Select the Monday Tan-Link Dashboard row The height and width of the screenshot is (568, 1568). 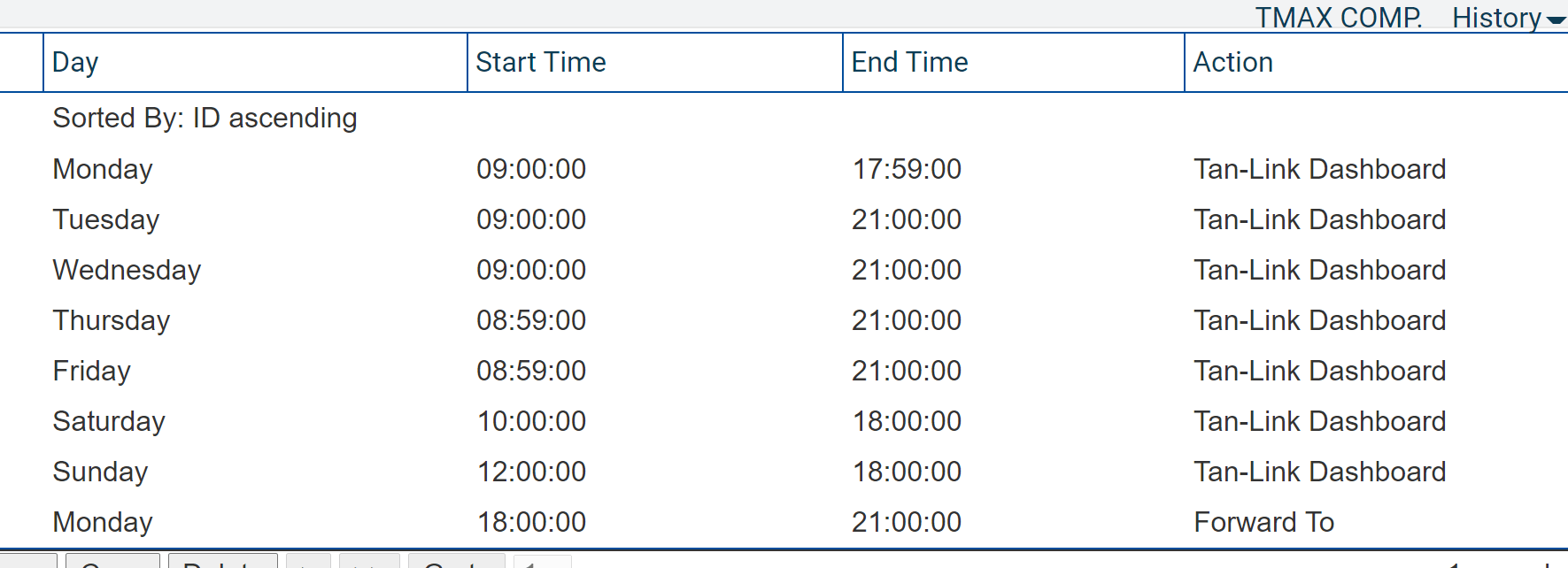(x=531, y=169)
